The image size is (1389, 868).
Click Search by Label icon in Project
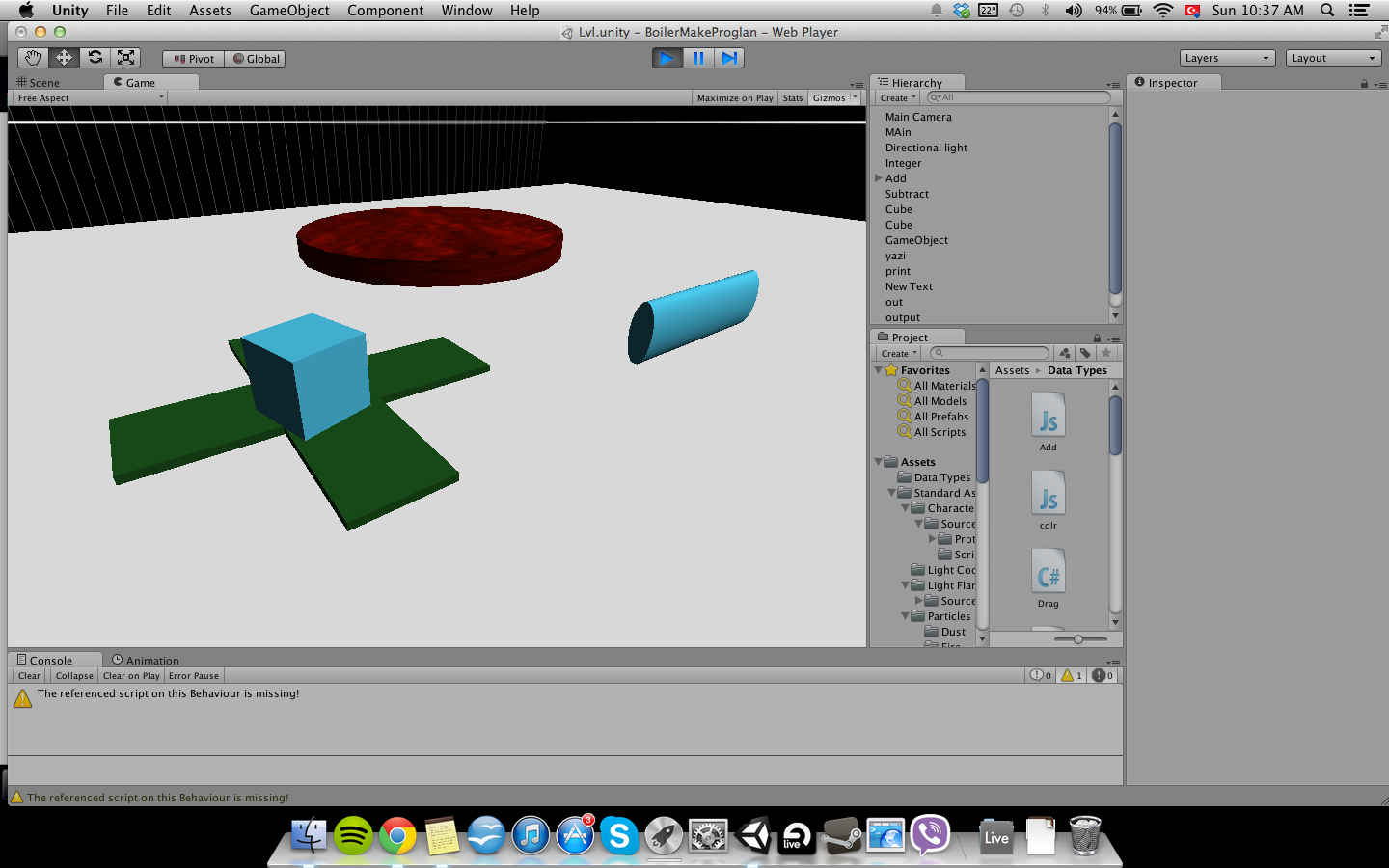pyautogui.click(x=1085, y=353)
